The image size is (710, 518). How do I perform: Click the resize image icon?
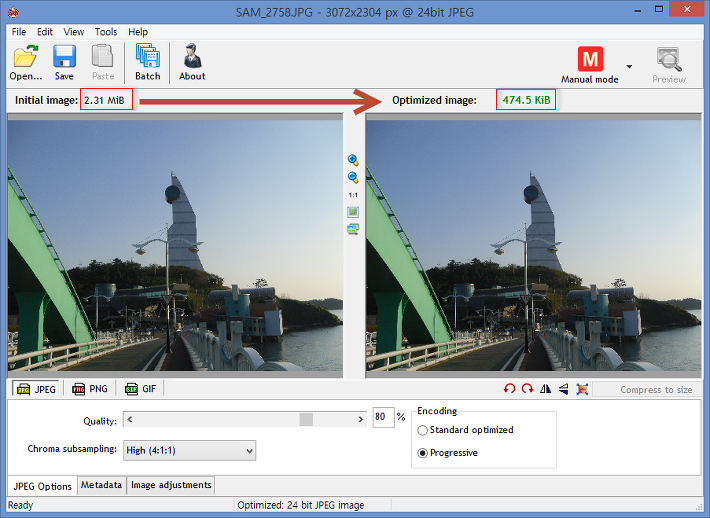pos(582,389)
